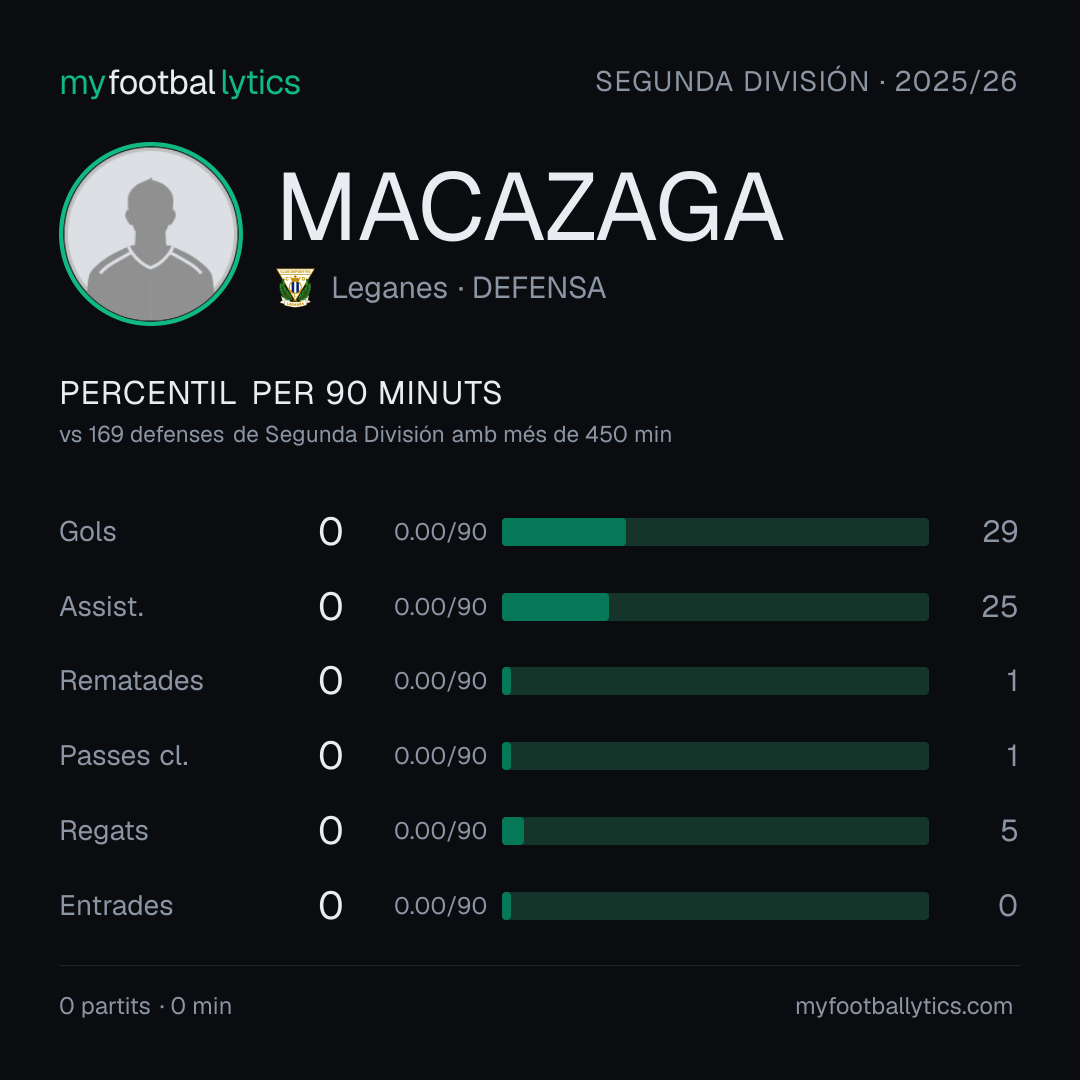Click the Leganes club crest icon
This screenshot has height=1080, width=1080.
point(295,287)
